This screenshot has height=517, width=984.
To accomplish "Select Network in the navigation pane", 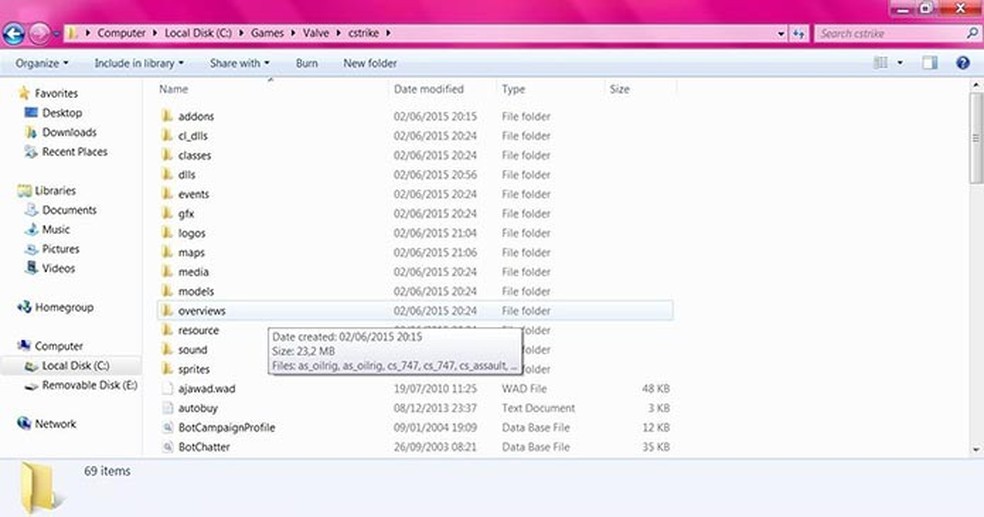I will (55, 424).
